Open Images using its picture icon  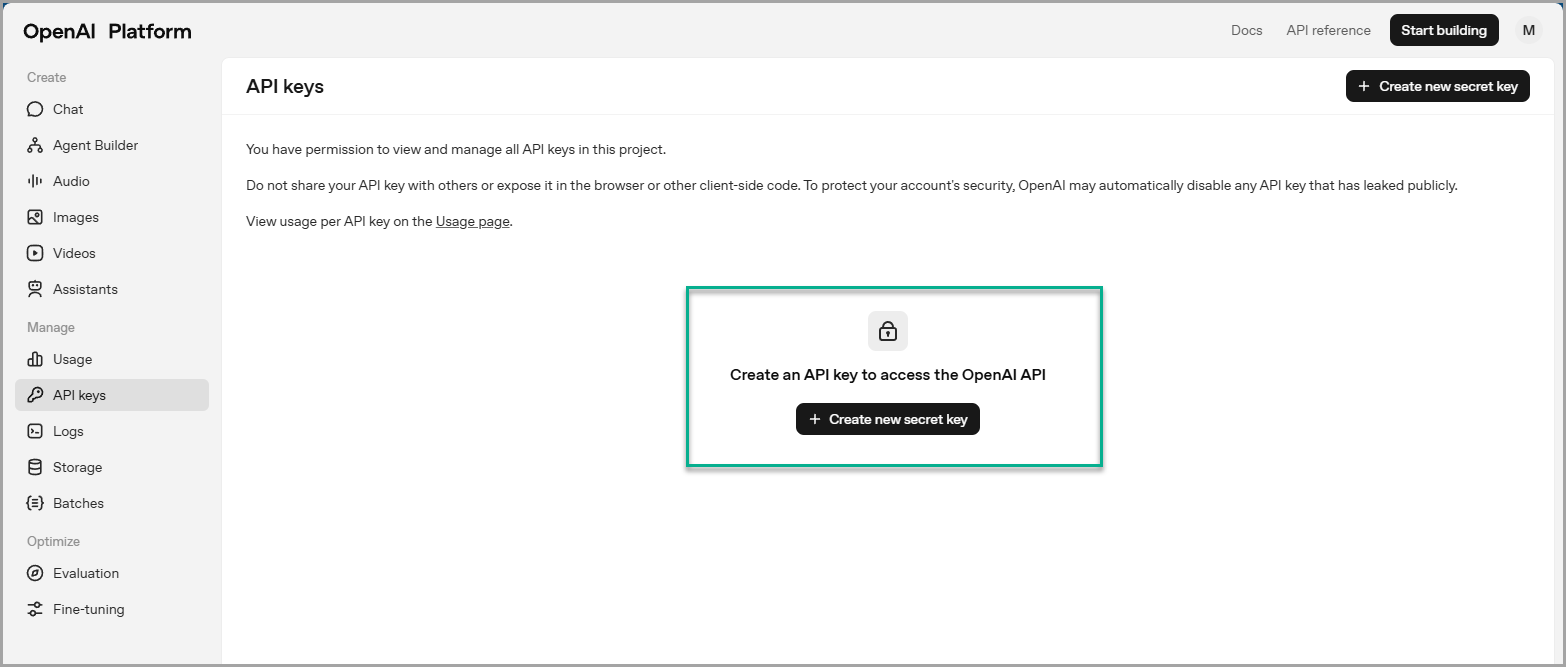tap(35, 217)
